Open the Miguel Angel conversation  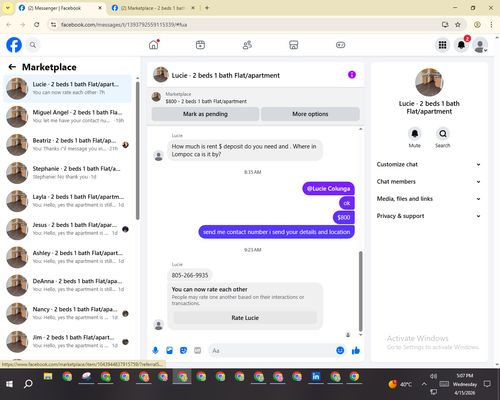[67, 117]
